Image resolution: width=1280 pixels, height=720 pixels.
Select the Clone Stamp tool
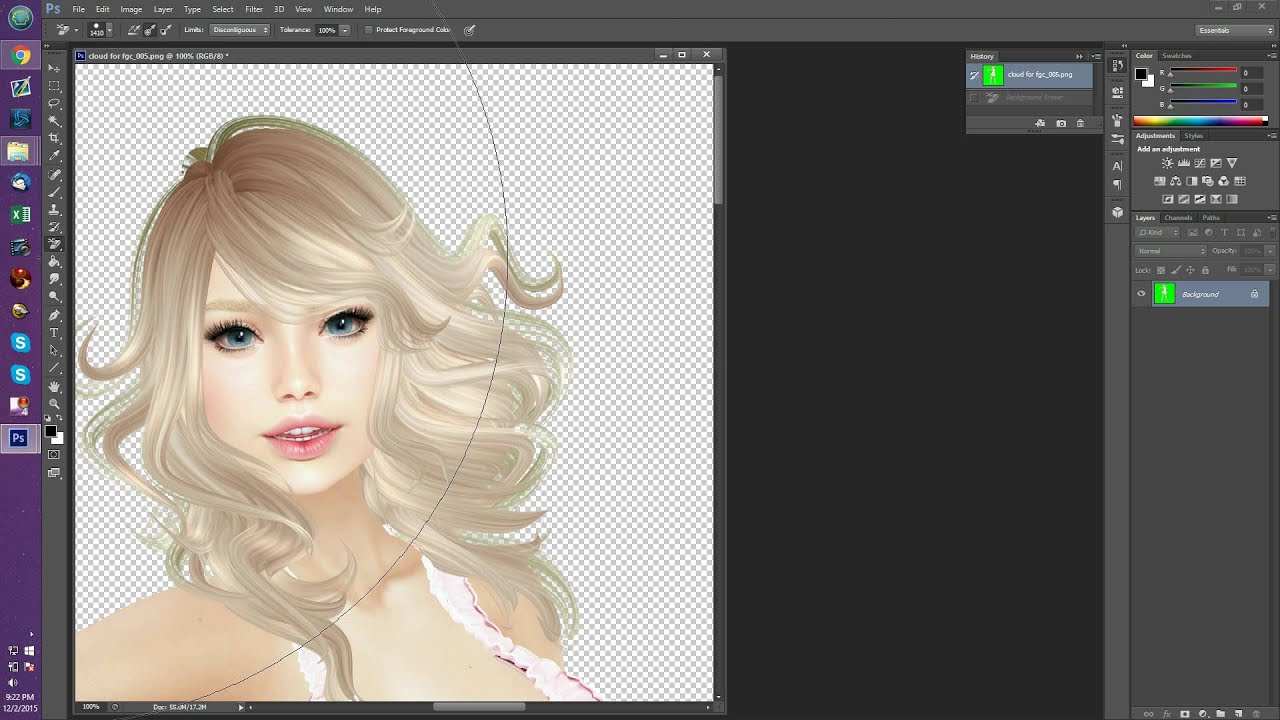click(54, 209)
